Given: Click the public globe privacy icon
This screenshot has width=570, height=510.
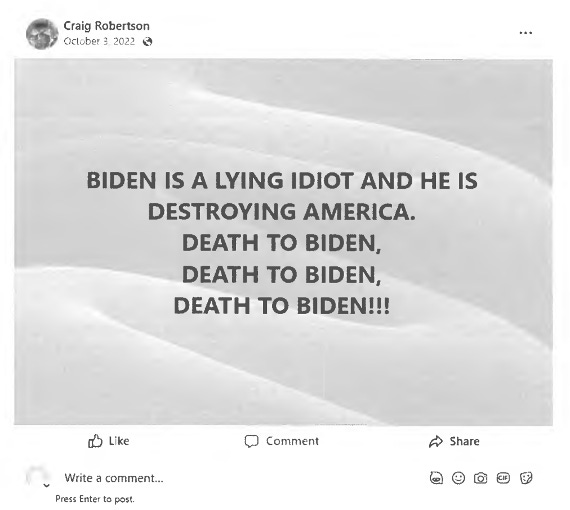Looking at the screenshot, I should [147, 42].
